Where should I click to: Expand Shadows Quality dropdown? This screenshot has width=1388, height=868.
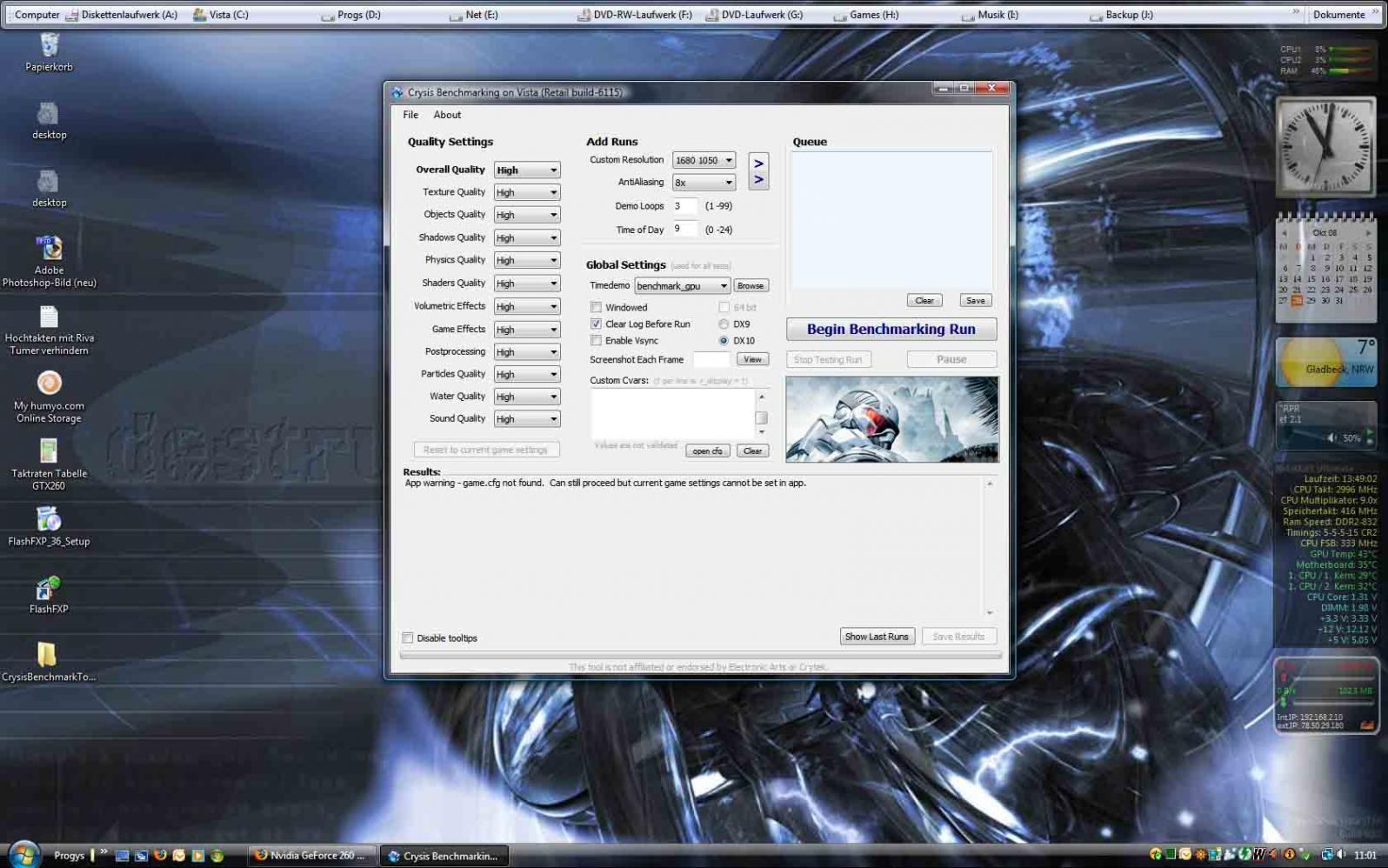[x=527, y=237]
